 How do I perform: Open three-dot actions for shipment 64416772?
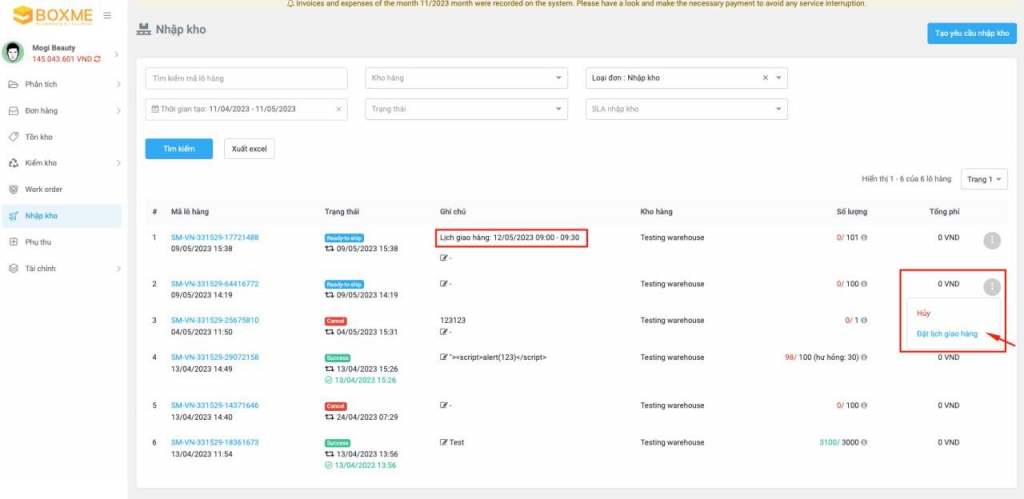click(991, 286)
